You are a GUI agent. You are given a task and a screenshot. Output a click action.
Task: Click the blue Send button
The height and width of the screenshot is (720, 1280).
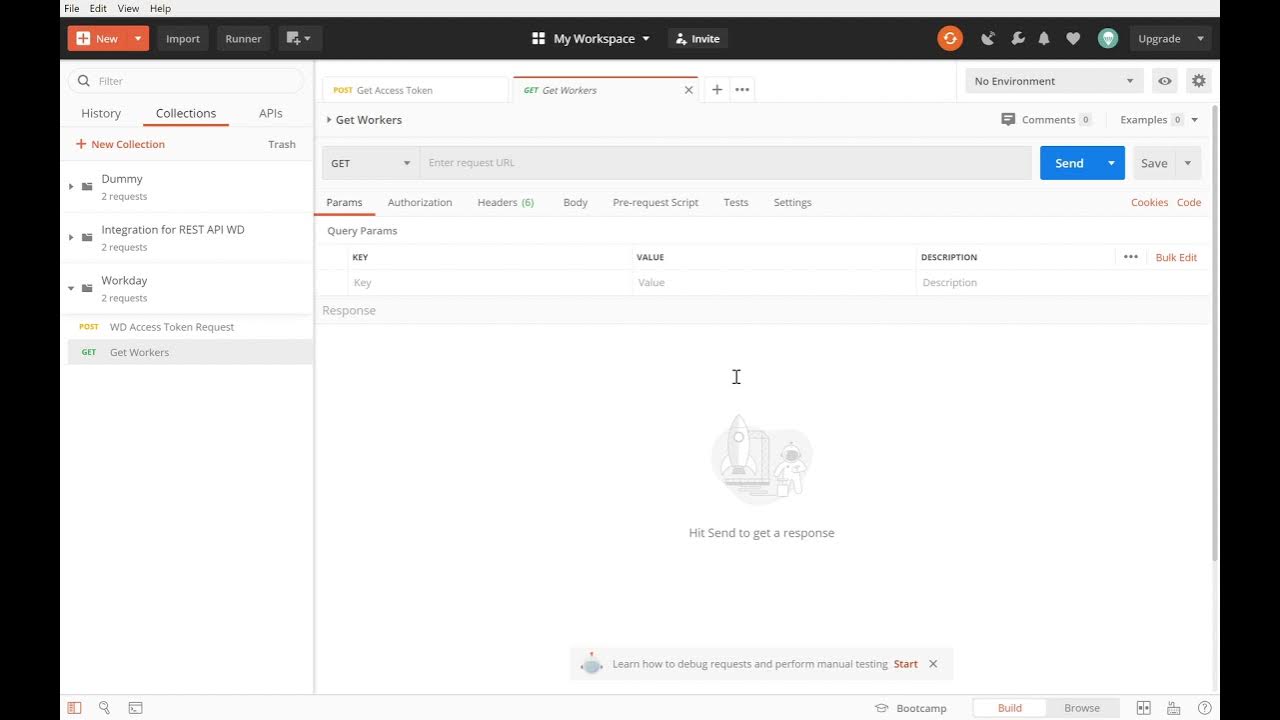tap(1069, 163)
